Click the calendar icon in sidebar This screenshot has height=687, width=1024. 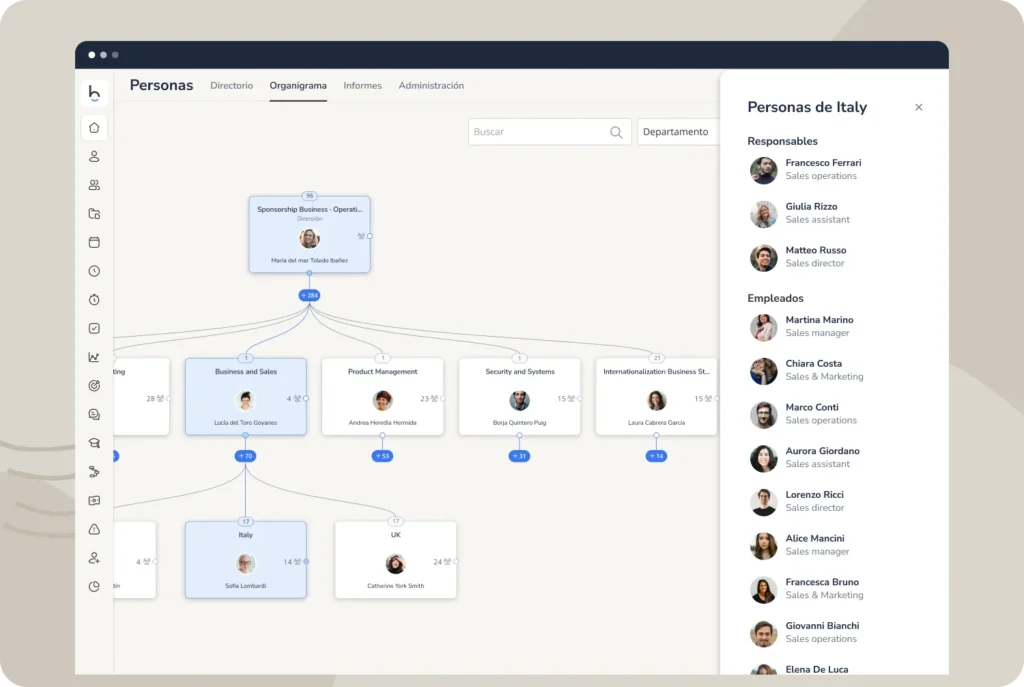pyautogui.click(x=94, y=242)
